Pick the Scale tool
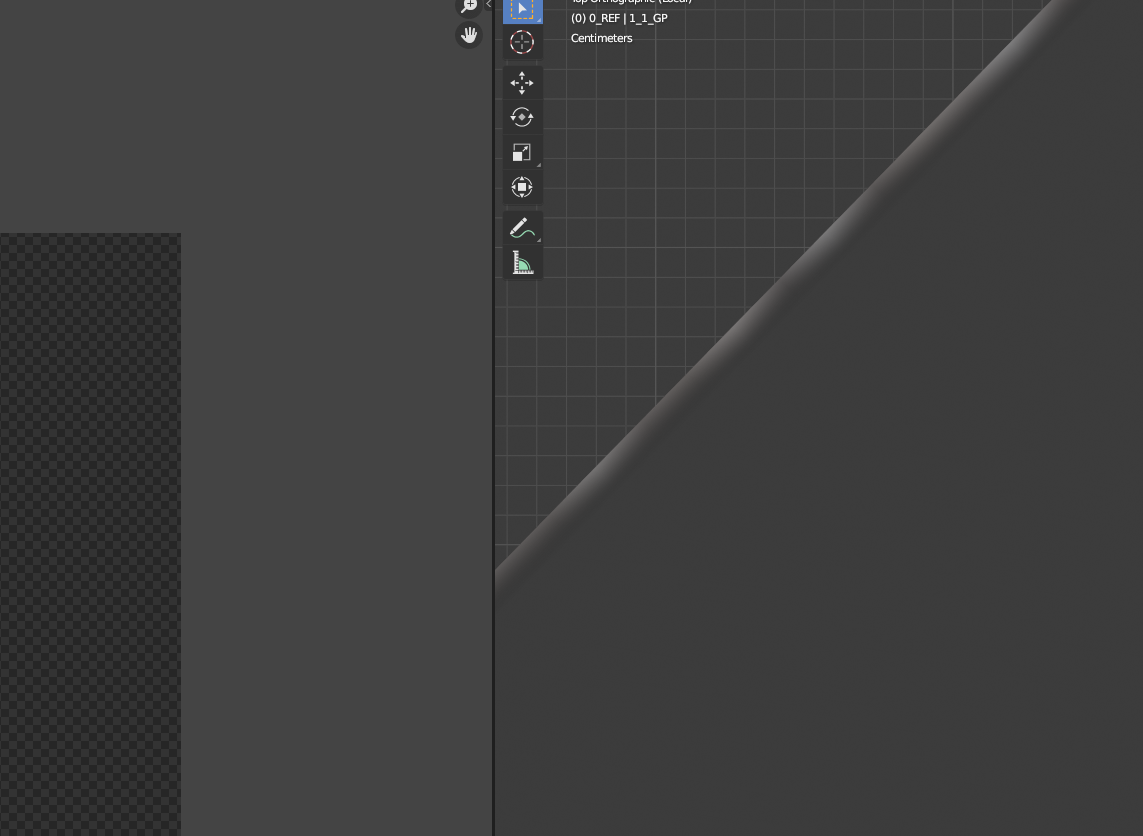 coord(522,152)
